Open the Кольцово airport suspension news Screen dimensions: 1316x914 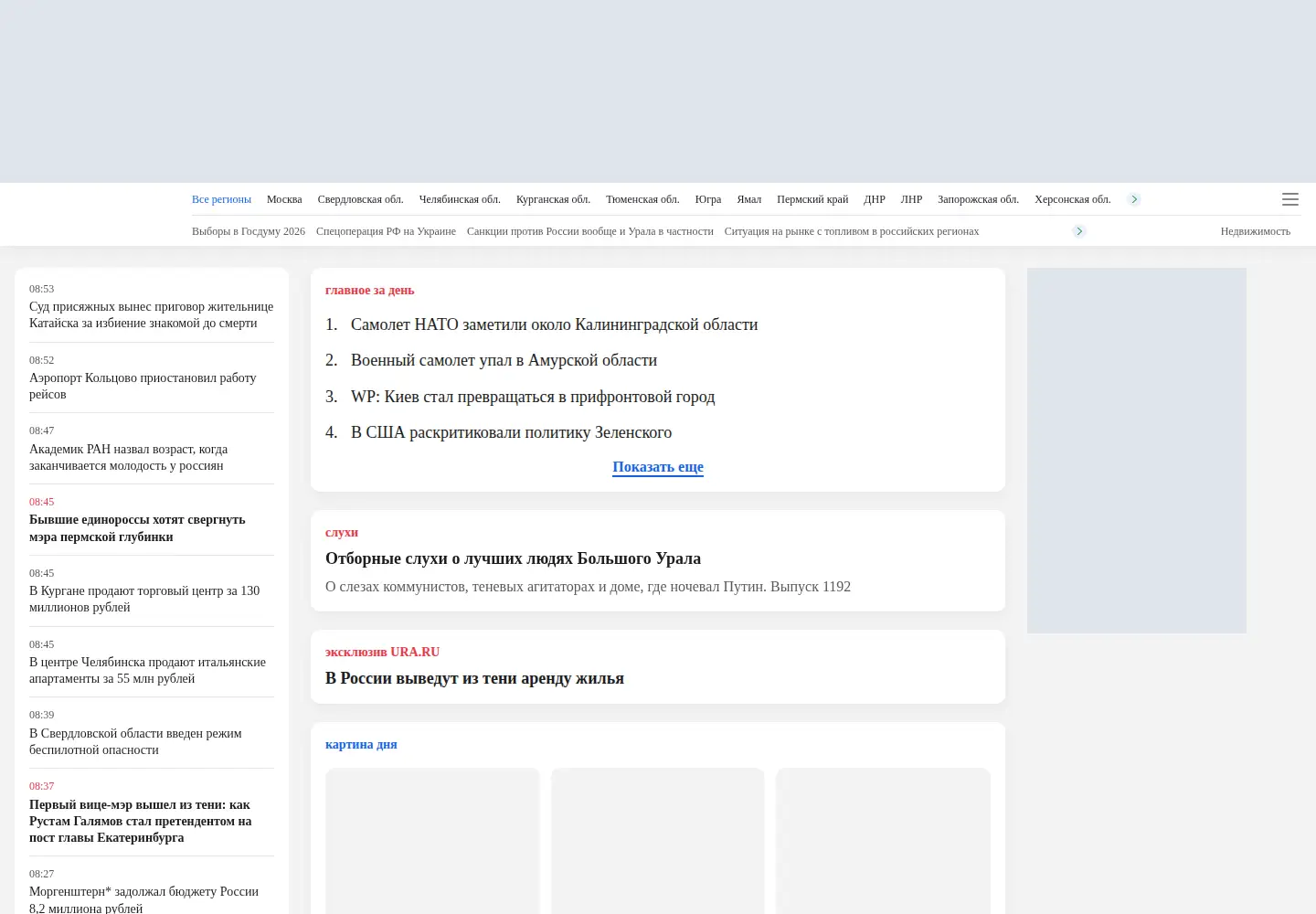143,386
